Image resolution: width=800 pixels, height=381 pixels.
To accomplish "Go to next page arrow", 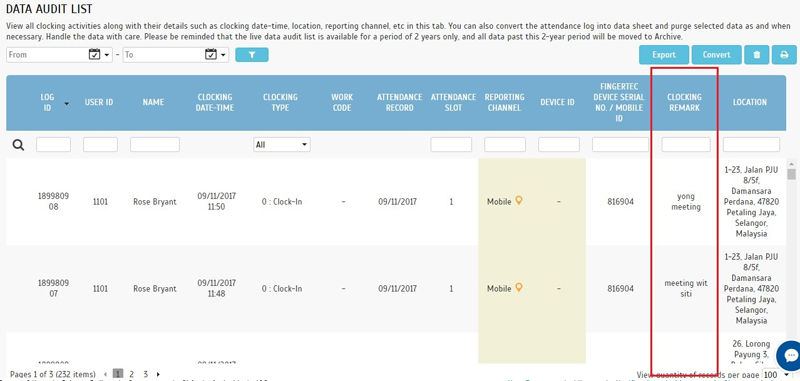I will coord(158,374).
